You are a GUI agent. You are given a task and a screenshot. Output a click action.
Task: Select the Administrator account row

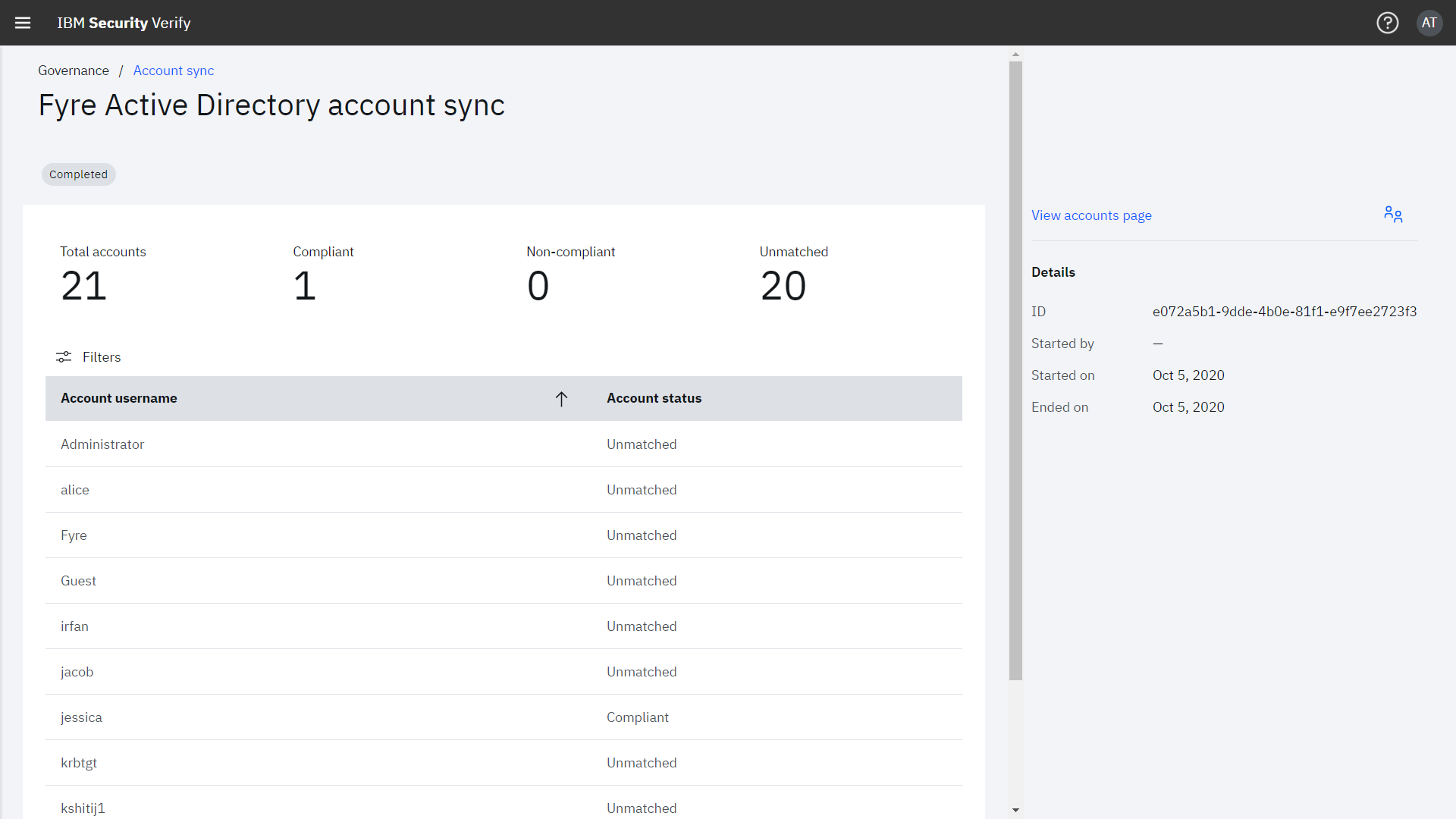[102, 444]
